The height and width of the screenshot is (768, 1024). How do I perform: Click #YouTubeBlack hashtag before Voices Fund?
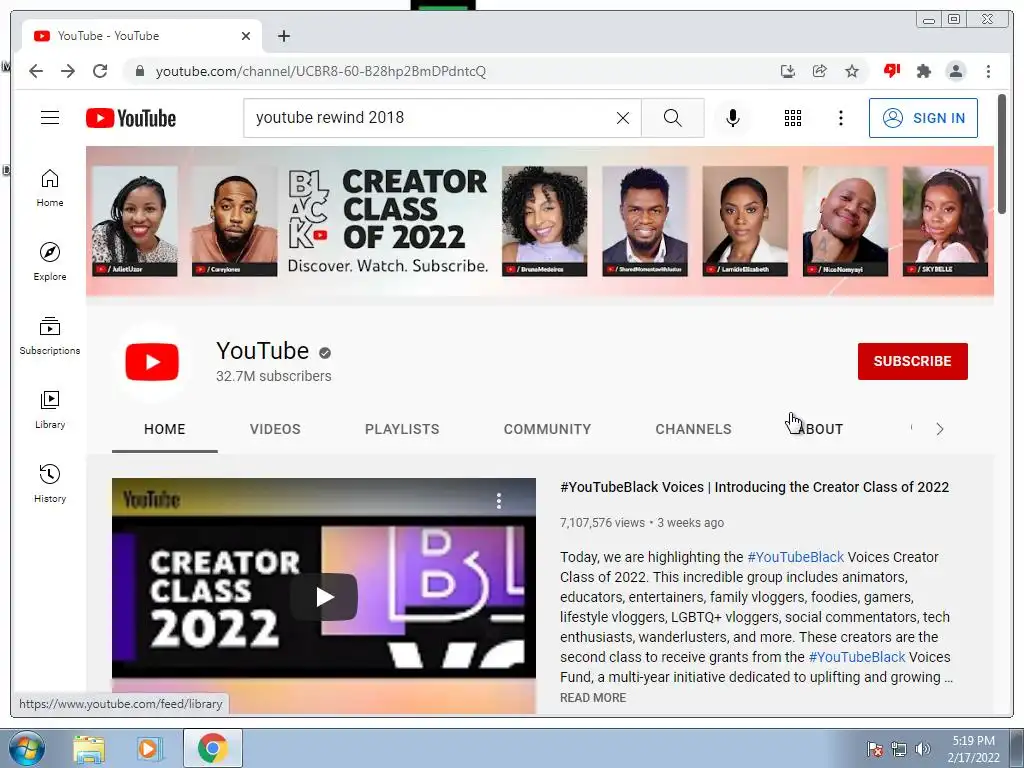point(857,657)
